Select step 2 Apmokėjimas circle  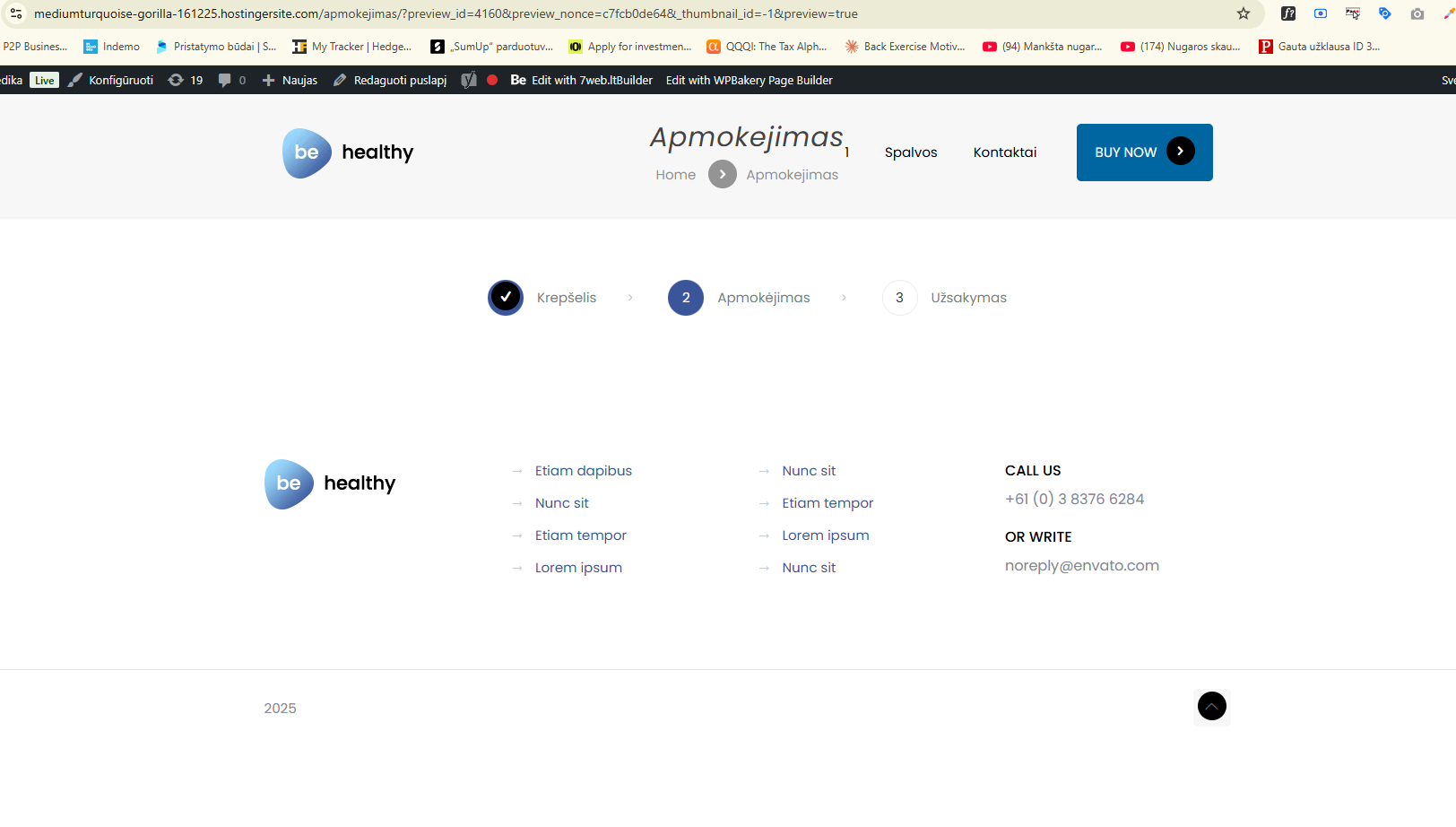(x=686, y=298)
